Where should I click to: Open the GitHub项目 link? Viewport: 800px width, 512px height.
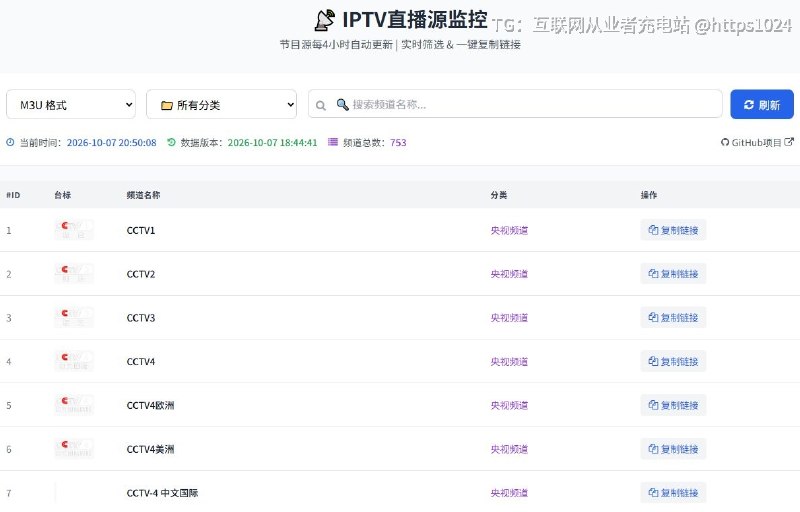point(757,142)
